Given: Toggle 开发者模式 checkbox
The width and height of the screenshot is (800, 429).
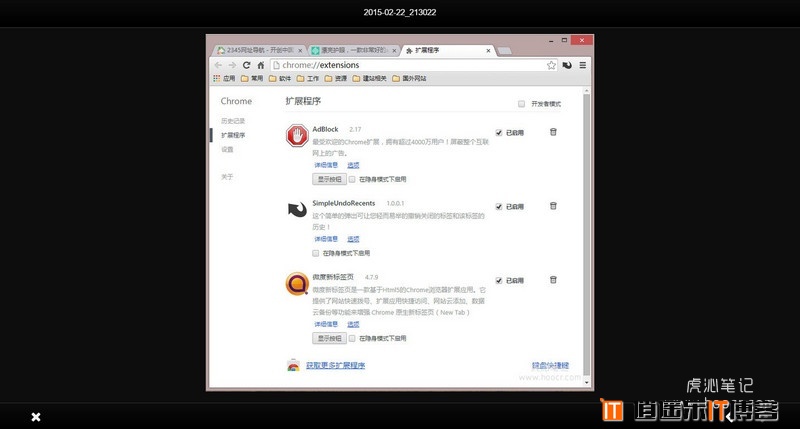Looking at the screenshot, I should (521, 104).
